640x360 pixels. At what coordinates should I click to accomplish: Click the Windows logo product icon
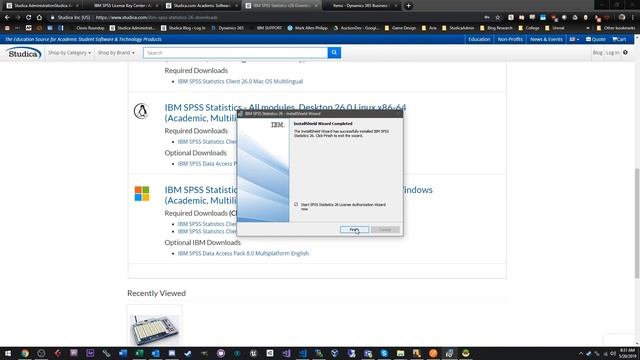[x=142, y=193]
